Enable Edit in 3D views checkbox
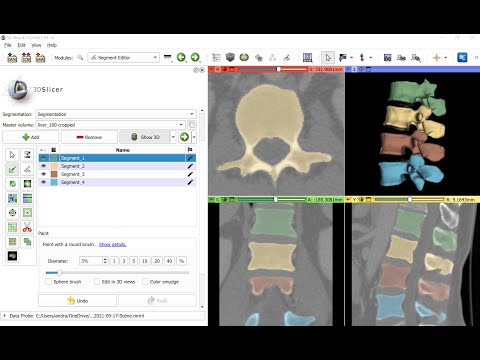The image size is (480, 360). pyautogui.click(x=97, y=282)
